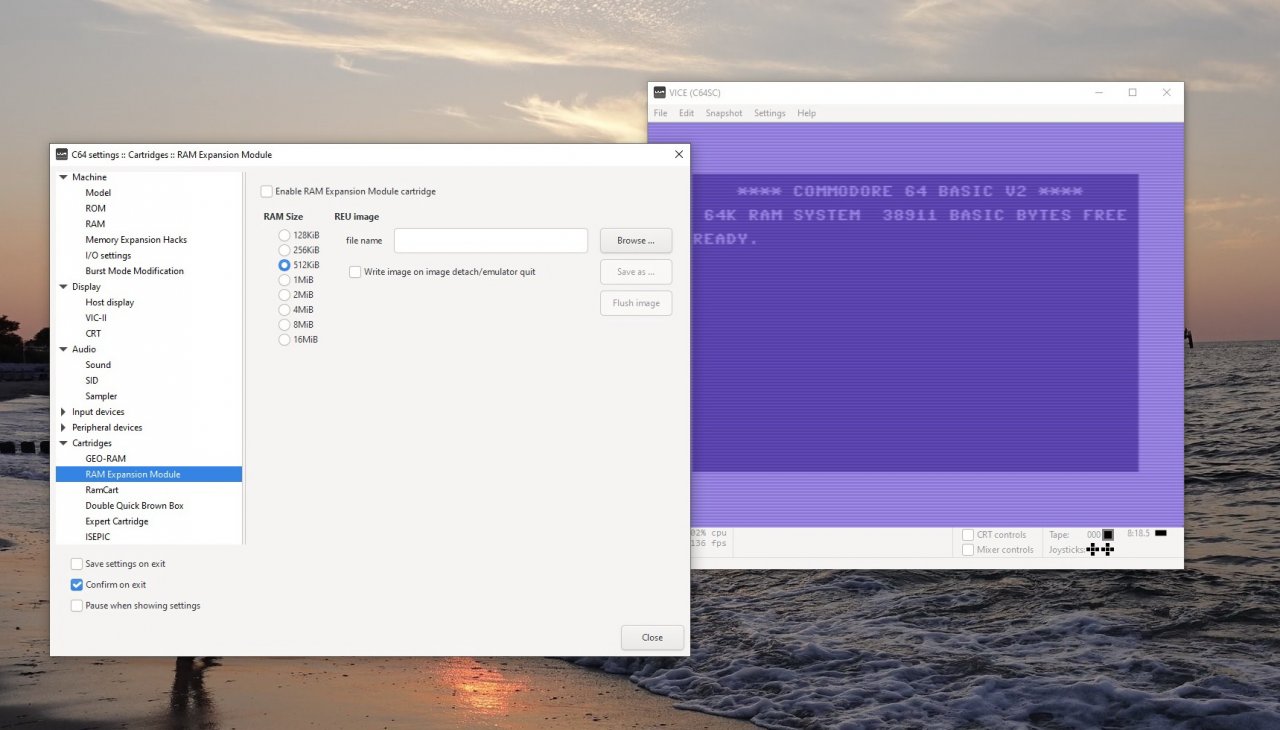Select Host display settings
The height and width of the screenshot is (730, 1280).
[109, 302]
